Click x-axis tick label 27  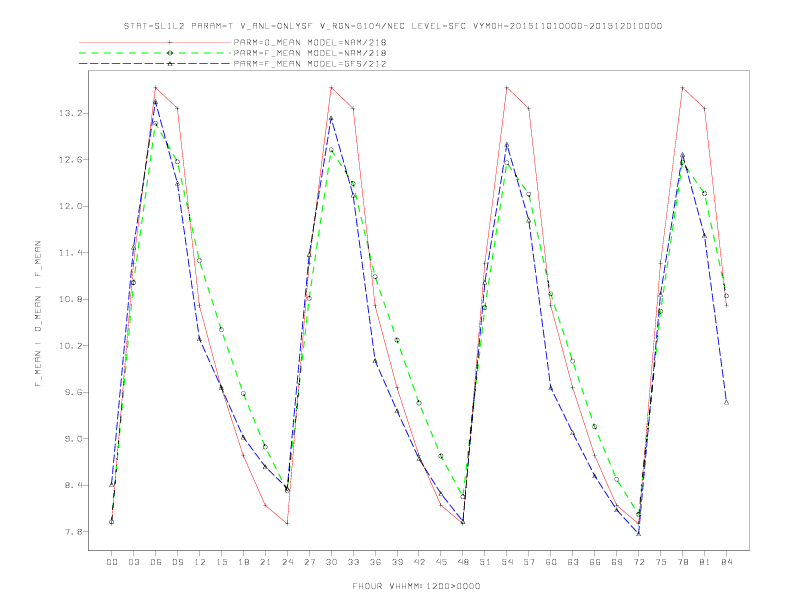[x=309, y=562]
